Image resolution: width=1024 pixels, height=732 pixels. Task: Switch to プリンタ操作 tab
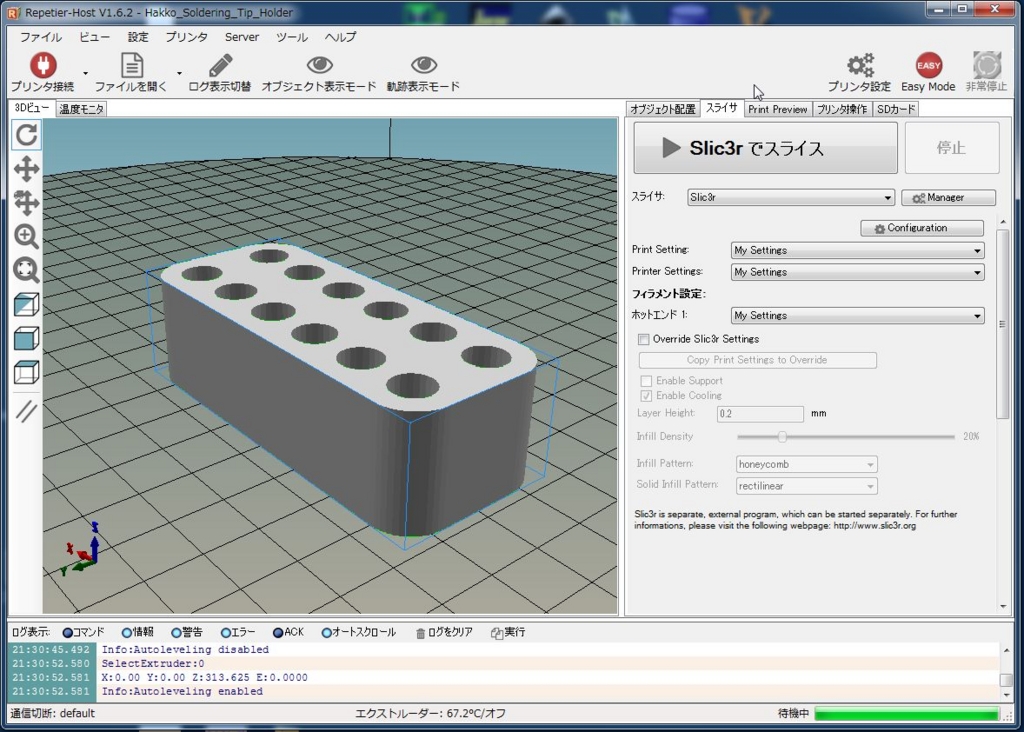pyautogui.click(x=842, y=109)
